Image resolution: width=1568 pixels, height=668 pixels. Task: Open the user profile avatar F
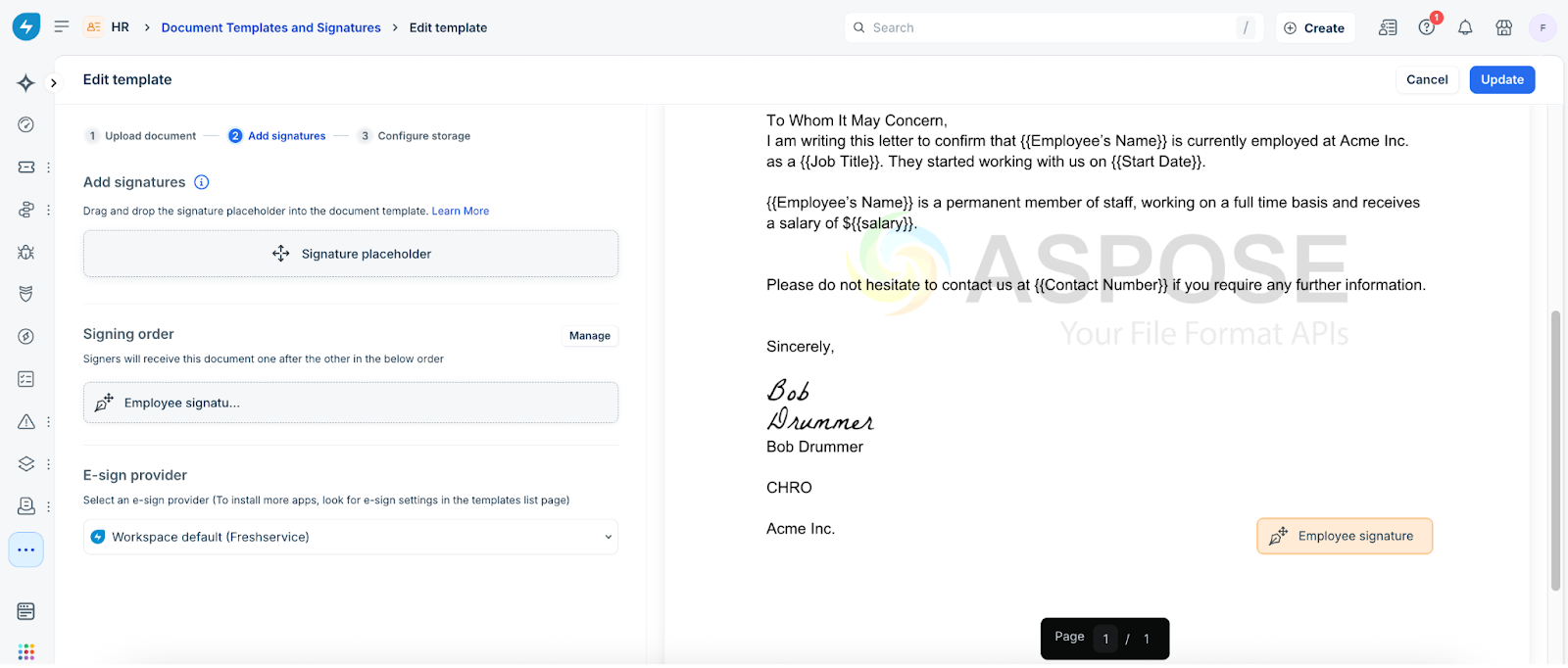pos(1543,27)
